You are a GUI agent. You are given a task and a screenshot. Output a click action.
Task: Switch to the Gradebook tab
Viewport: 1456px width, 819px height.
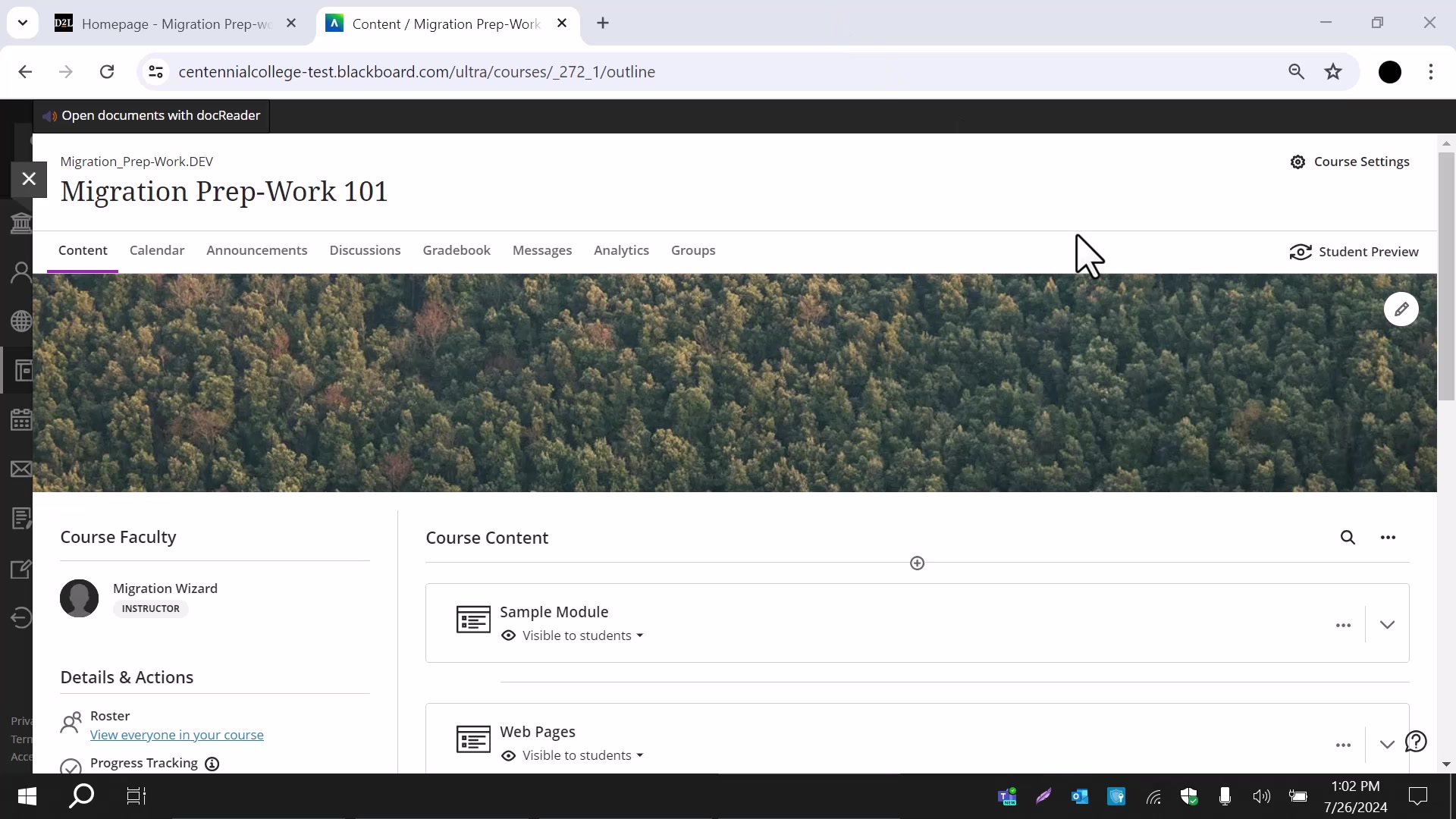[456, 250]
